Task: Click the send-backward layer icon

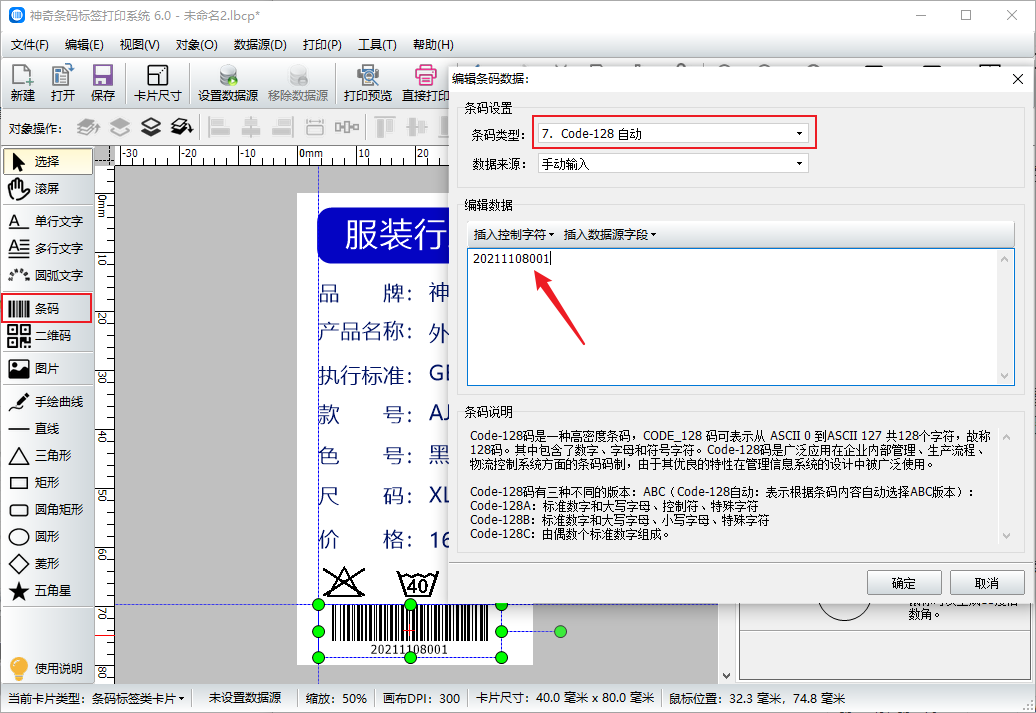Action: pyautogui.click(x=151, y=127)
